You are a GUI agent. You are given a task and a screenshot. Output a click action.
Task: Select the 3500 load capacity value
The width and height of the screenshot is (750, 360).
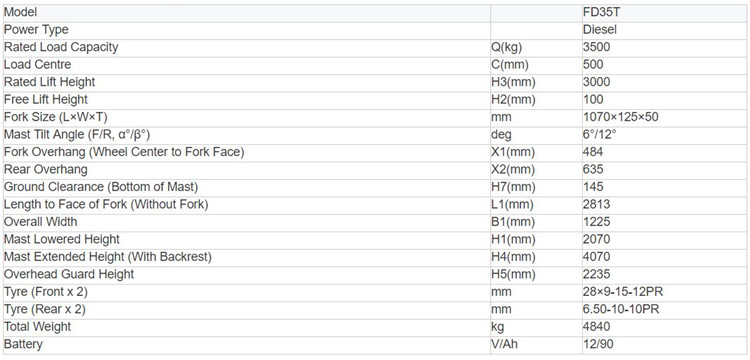coord(596,47)
